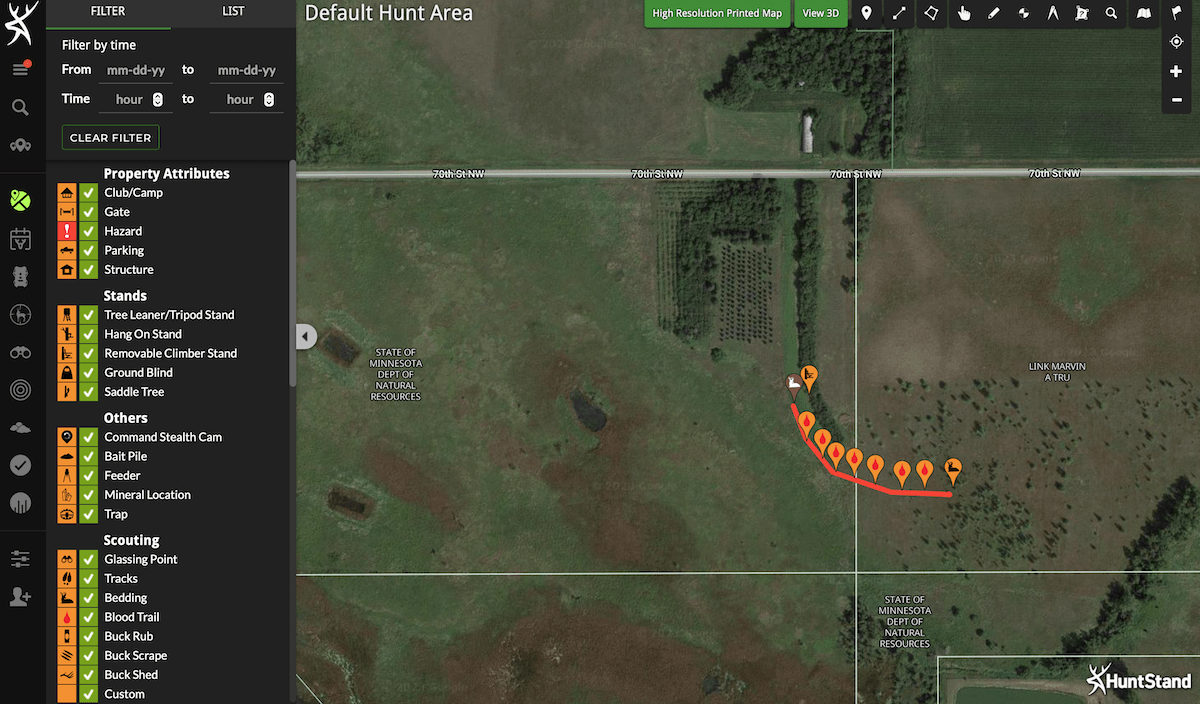The image size is (1200, 704).
Task: Switch to the LIST tab
Action: pos(233,13)
